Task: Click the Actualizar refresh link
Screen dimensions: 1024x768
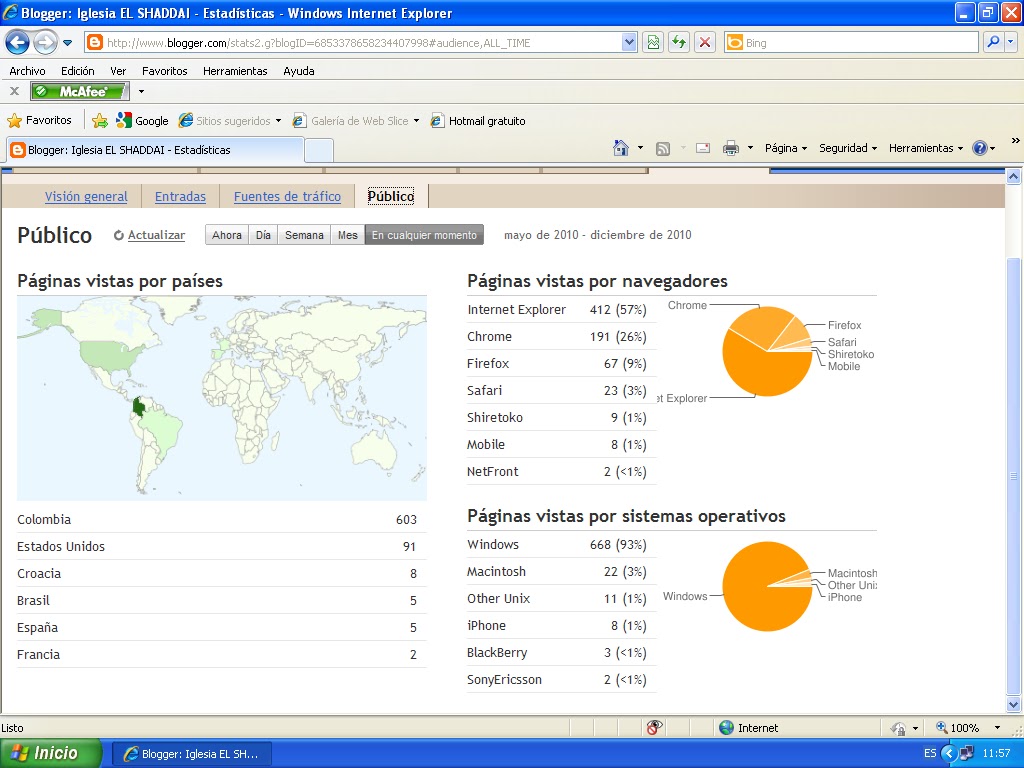Action: (156, 235)
